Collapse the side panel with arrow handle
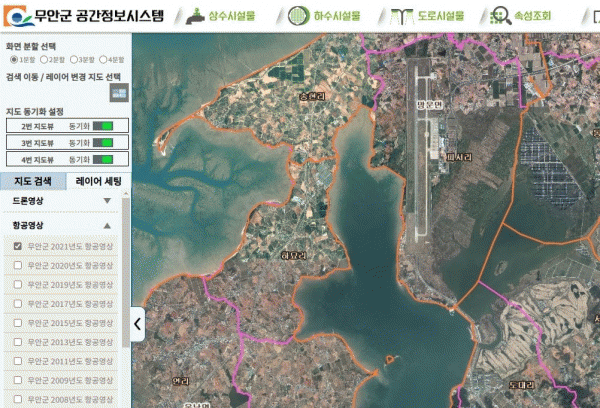This screenshot has height=408, width=600. [137, 324]
